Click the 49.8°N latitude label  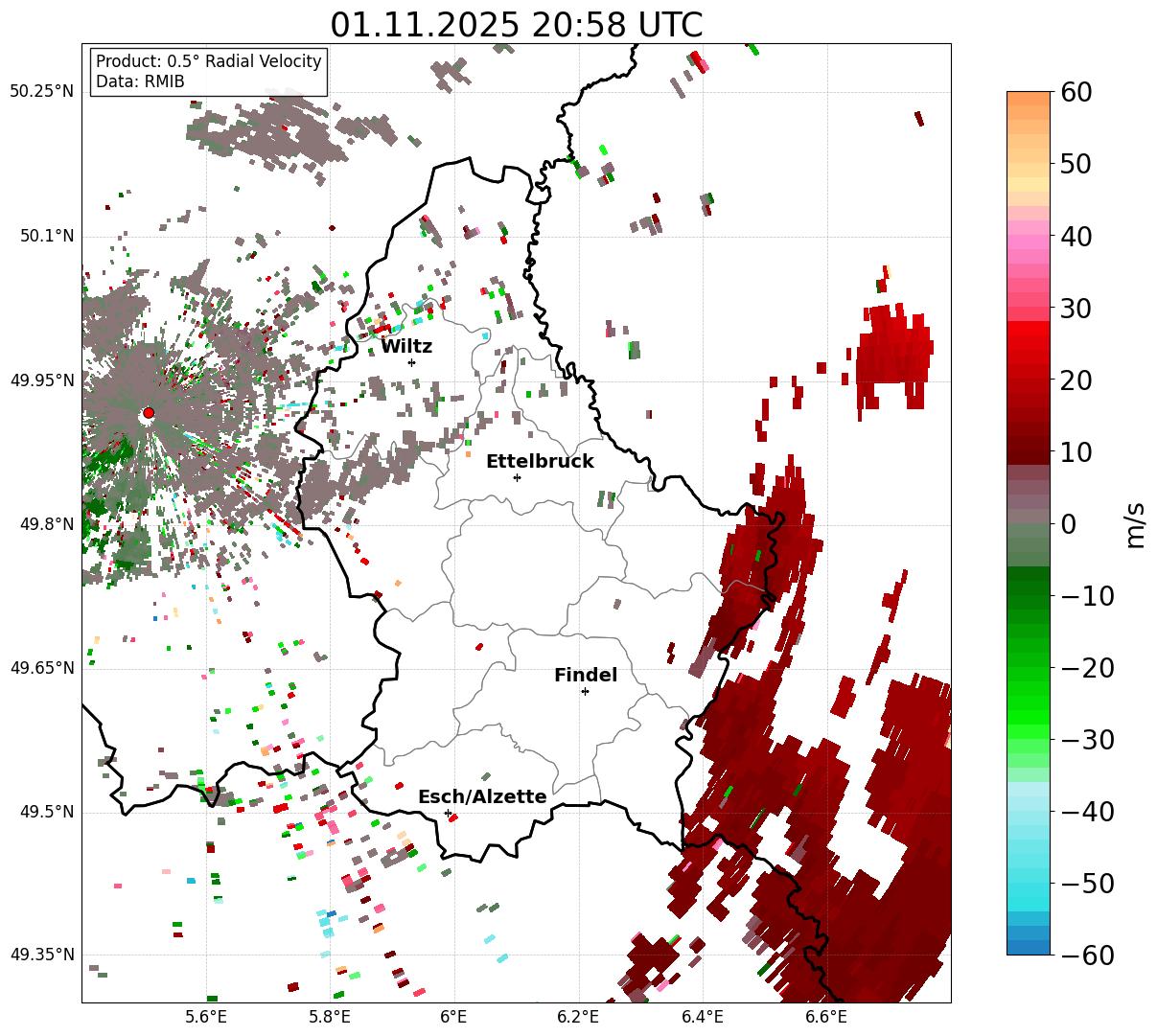coord(47,524)
